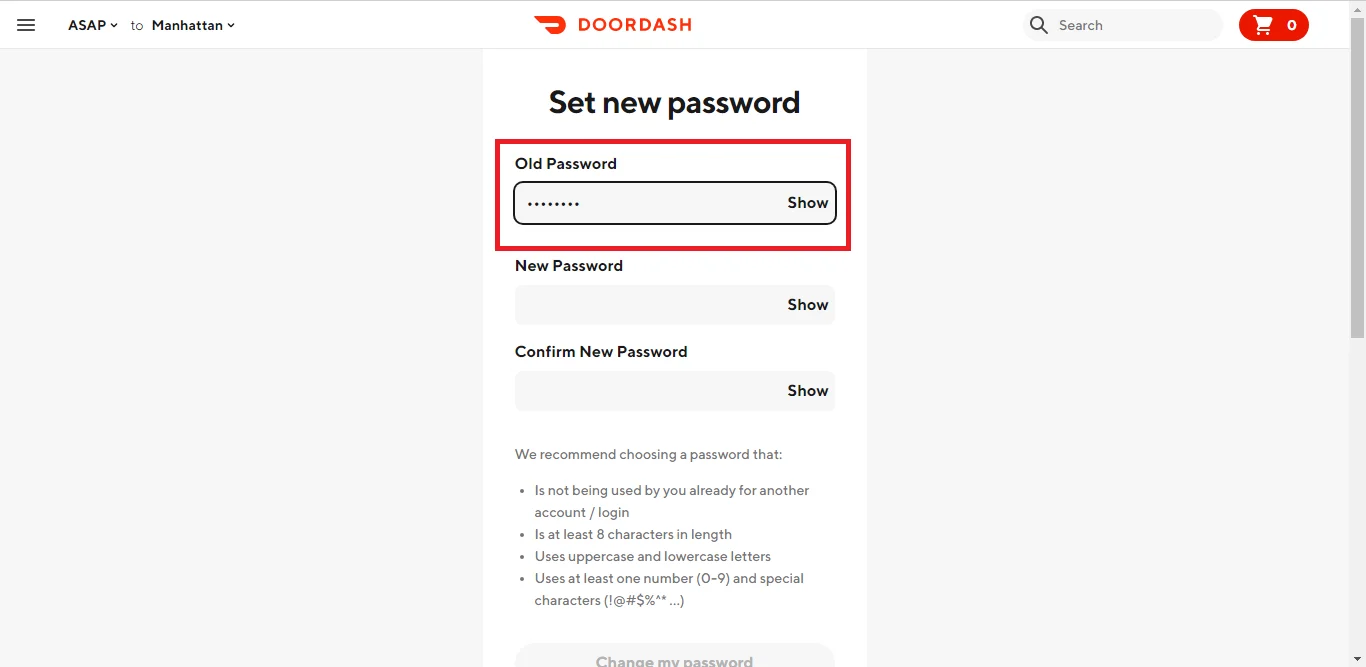This screenshot has width=1366, height=667.
Task: Click the Confirm New Password label
Action: coord(600,352)
